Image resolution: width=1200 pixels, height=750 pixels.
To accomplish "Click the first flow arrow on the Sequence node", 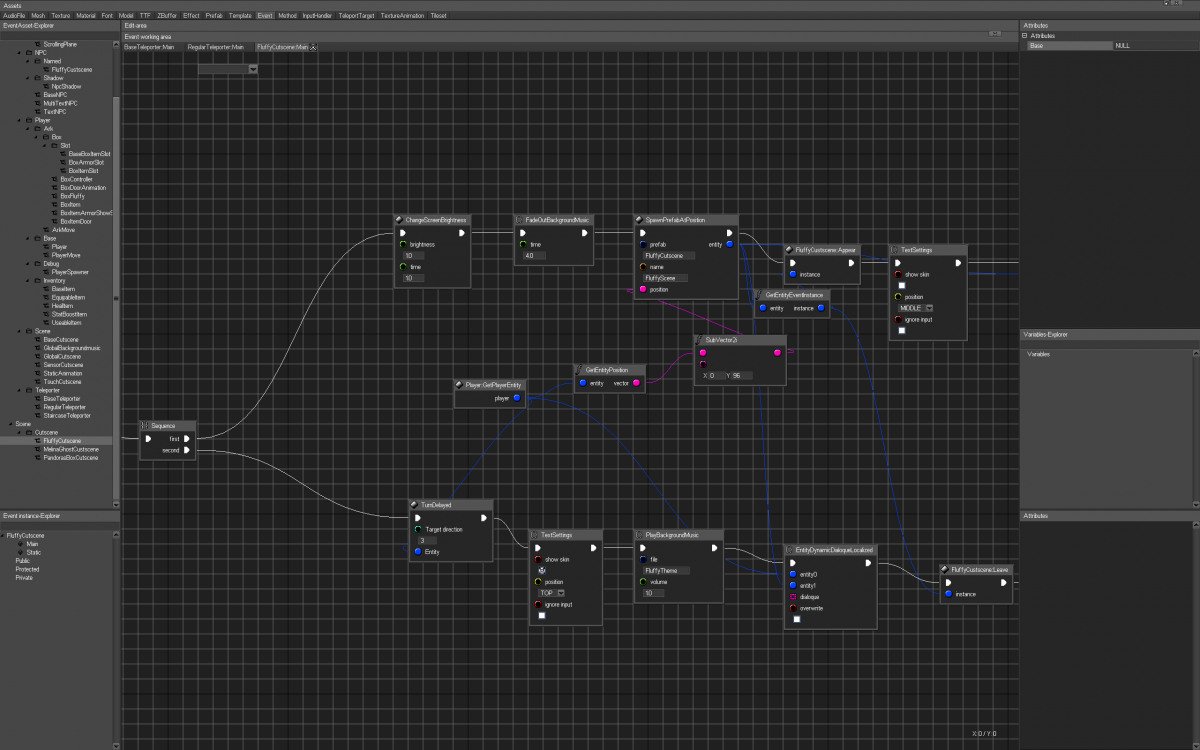I will point(186,437).
